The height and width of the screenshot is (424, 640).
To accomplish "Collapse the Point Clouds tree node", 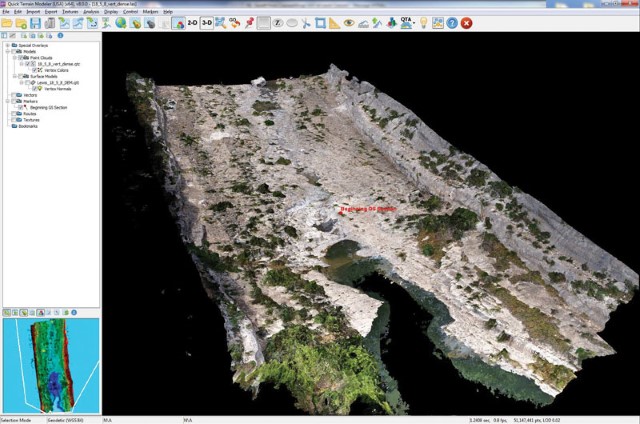I will coord(15,58).
